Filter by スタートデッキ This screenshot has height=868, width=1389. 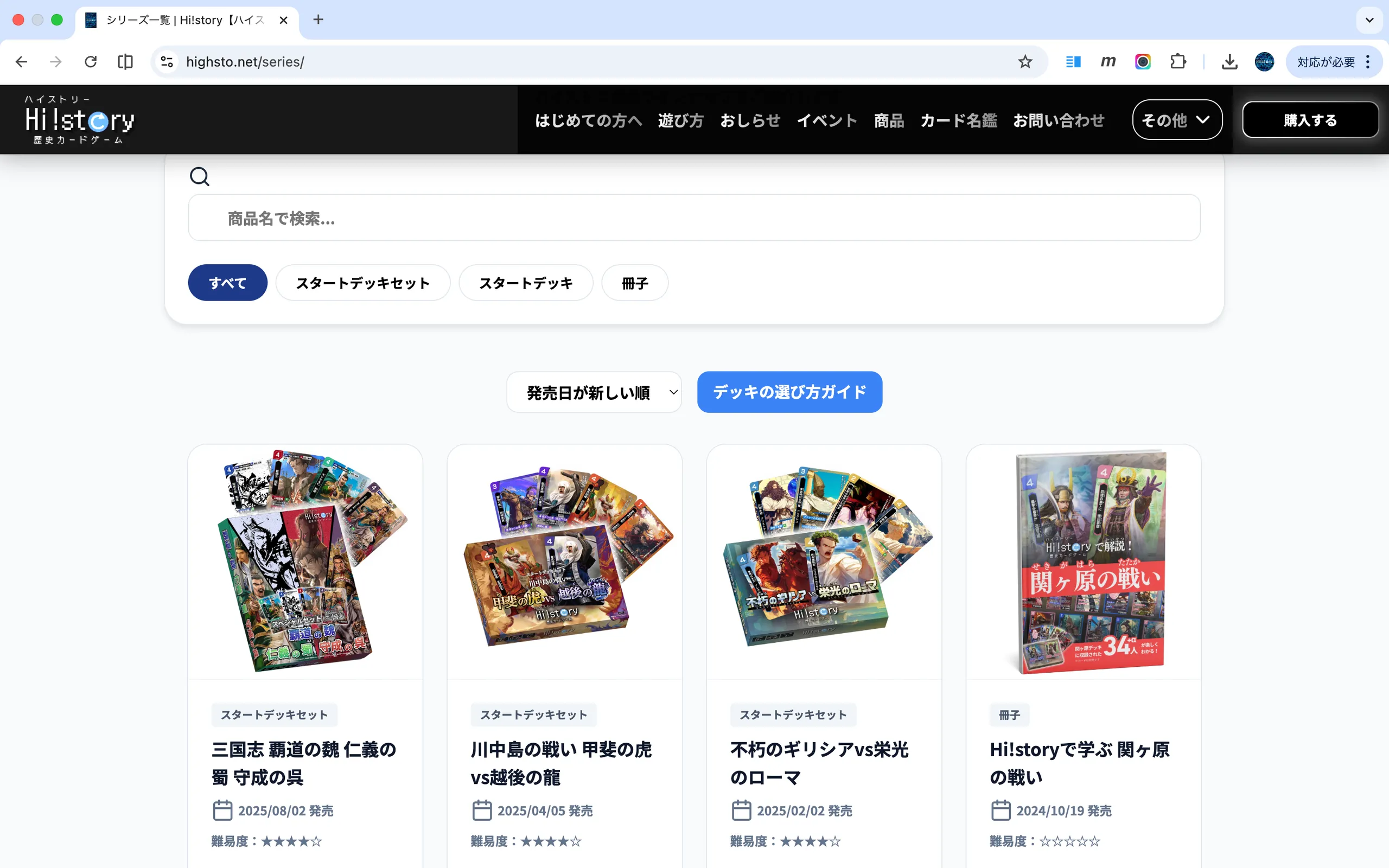pos(526,283)
